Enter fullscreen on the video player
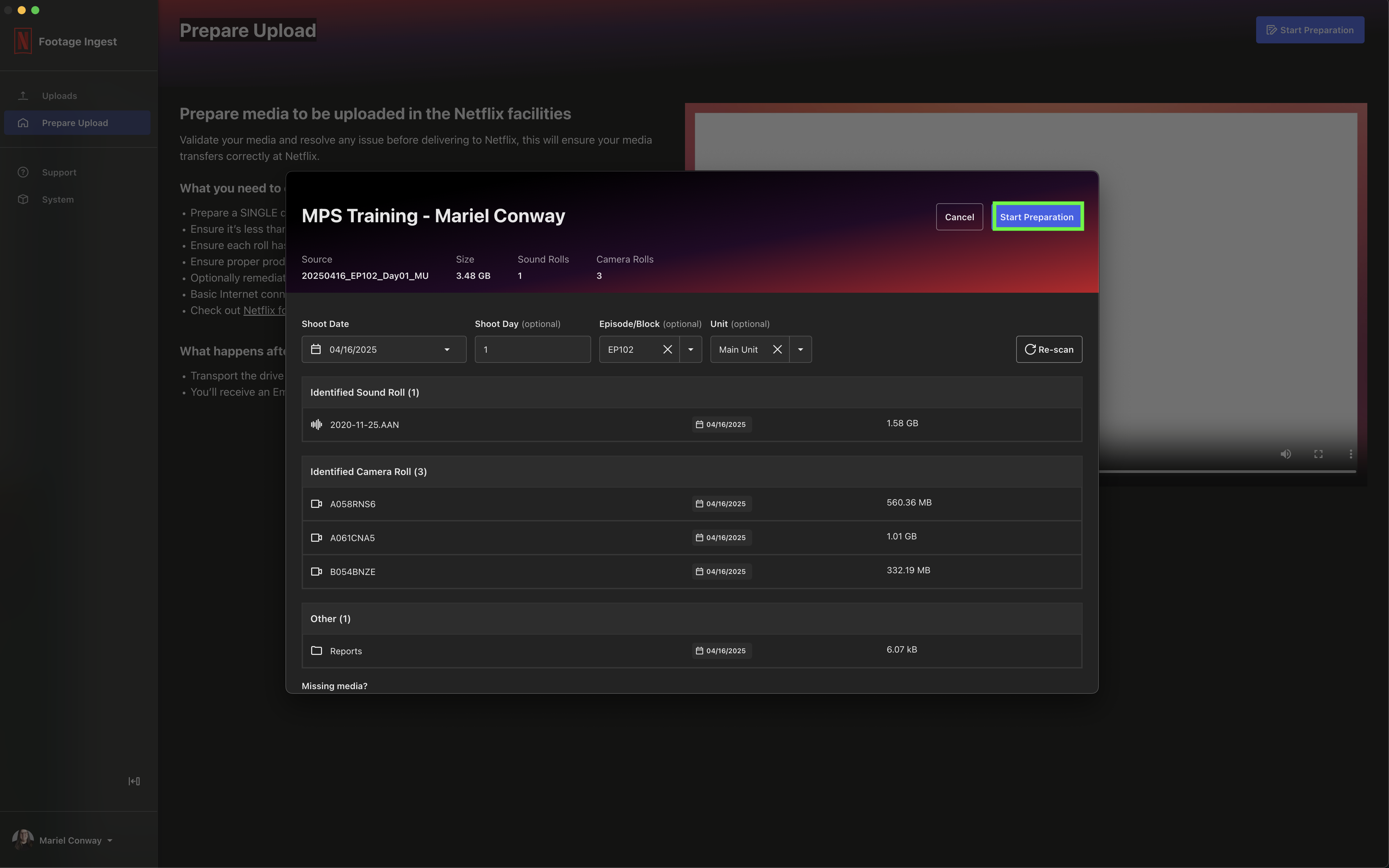Viewport: 1389px width, 868px height. click(1318, 454)
